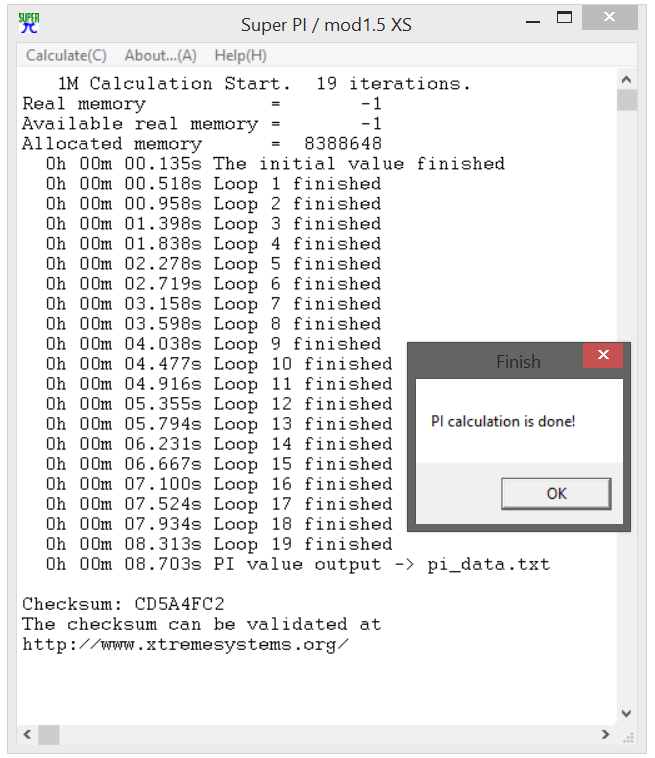
Task: Click the vertical scrollbar thumb
Action: tap(626, 101)
